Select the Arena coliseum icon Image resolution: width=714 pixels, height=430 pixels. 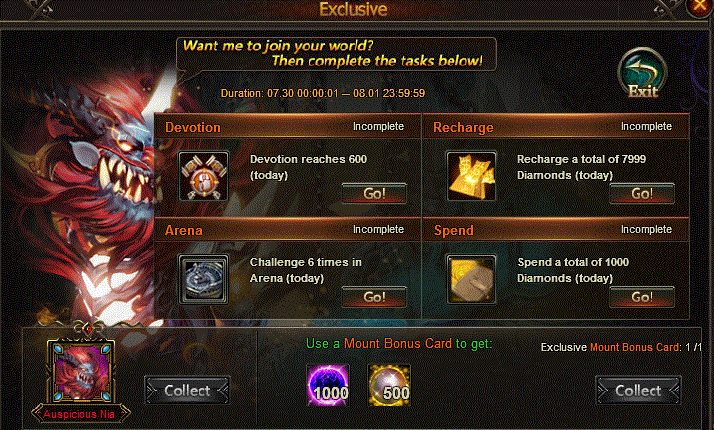pyautogui.click(x=204, y=279)
